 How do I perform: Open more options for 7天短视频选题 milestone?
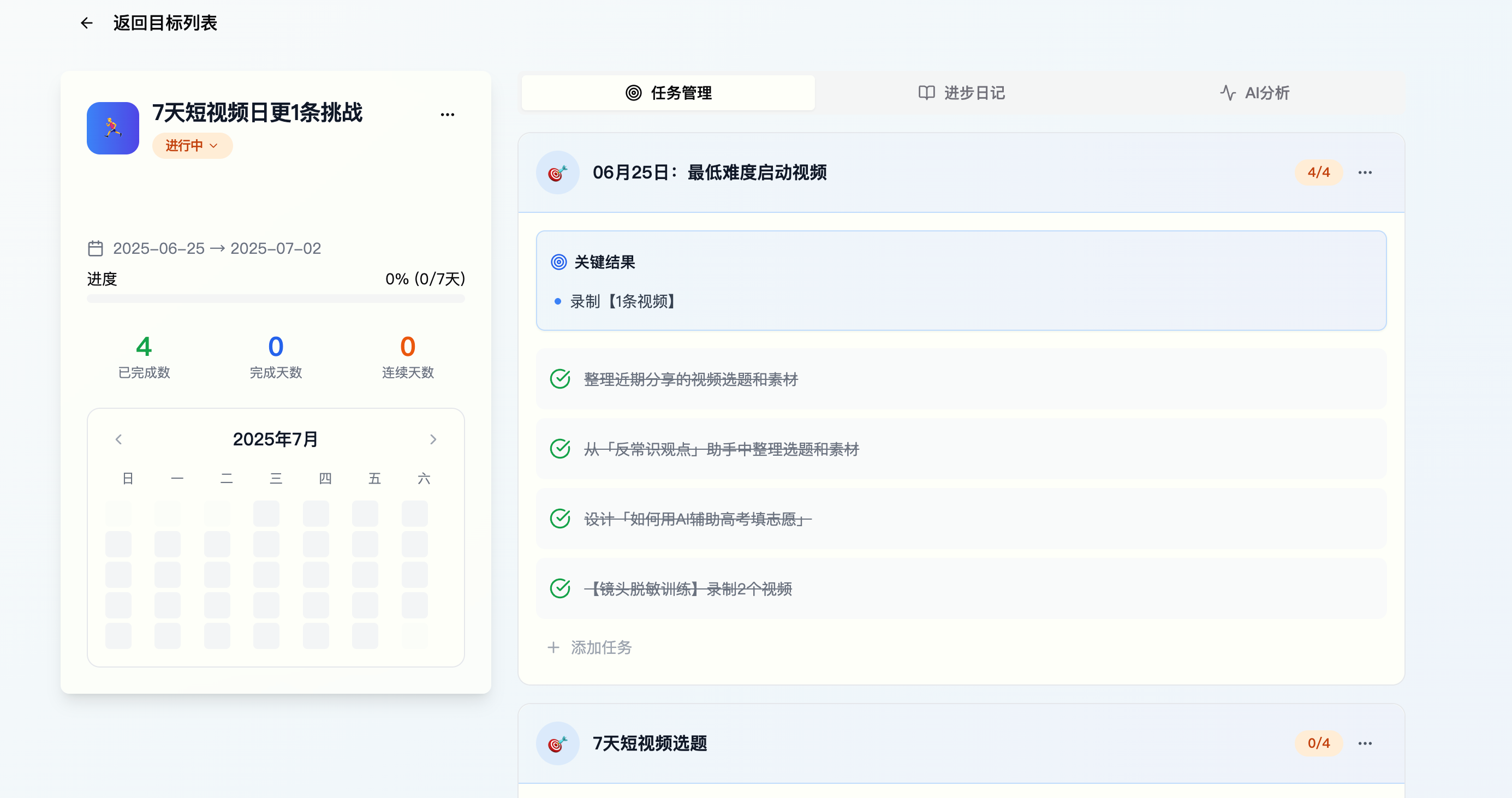coord(1365,743)
